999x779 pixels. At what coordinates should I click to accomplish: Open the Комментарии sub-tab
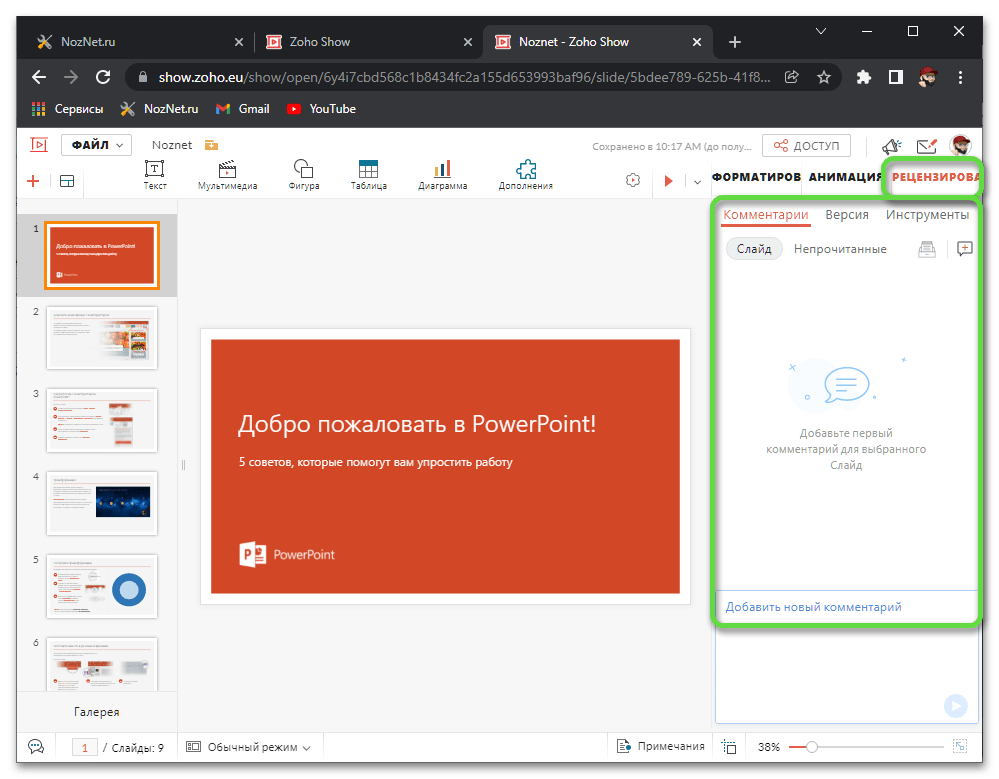coord(766,215)
